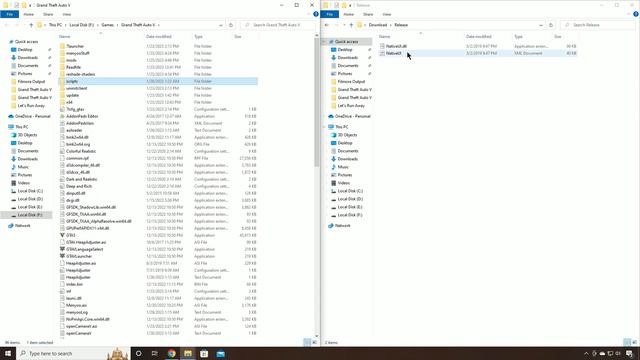Viewport: 640px width, 360px height.
Task: Select OneDrive - Personal in left window sidebar
Action: point(33,116)
